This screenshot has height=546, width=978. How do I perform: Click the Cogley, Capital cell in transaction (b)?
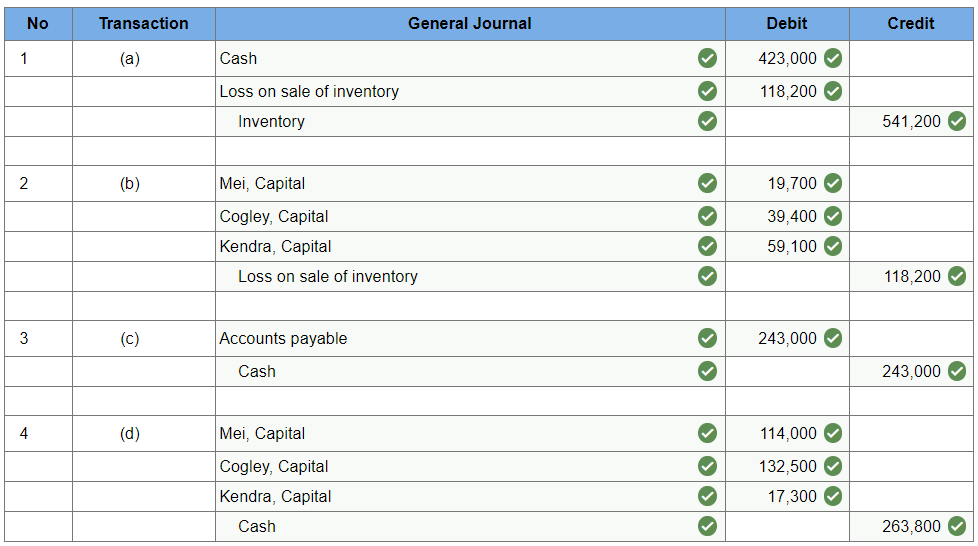(x=470, y=217)
